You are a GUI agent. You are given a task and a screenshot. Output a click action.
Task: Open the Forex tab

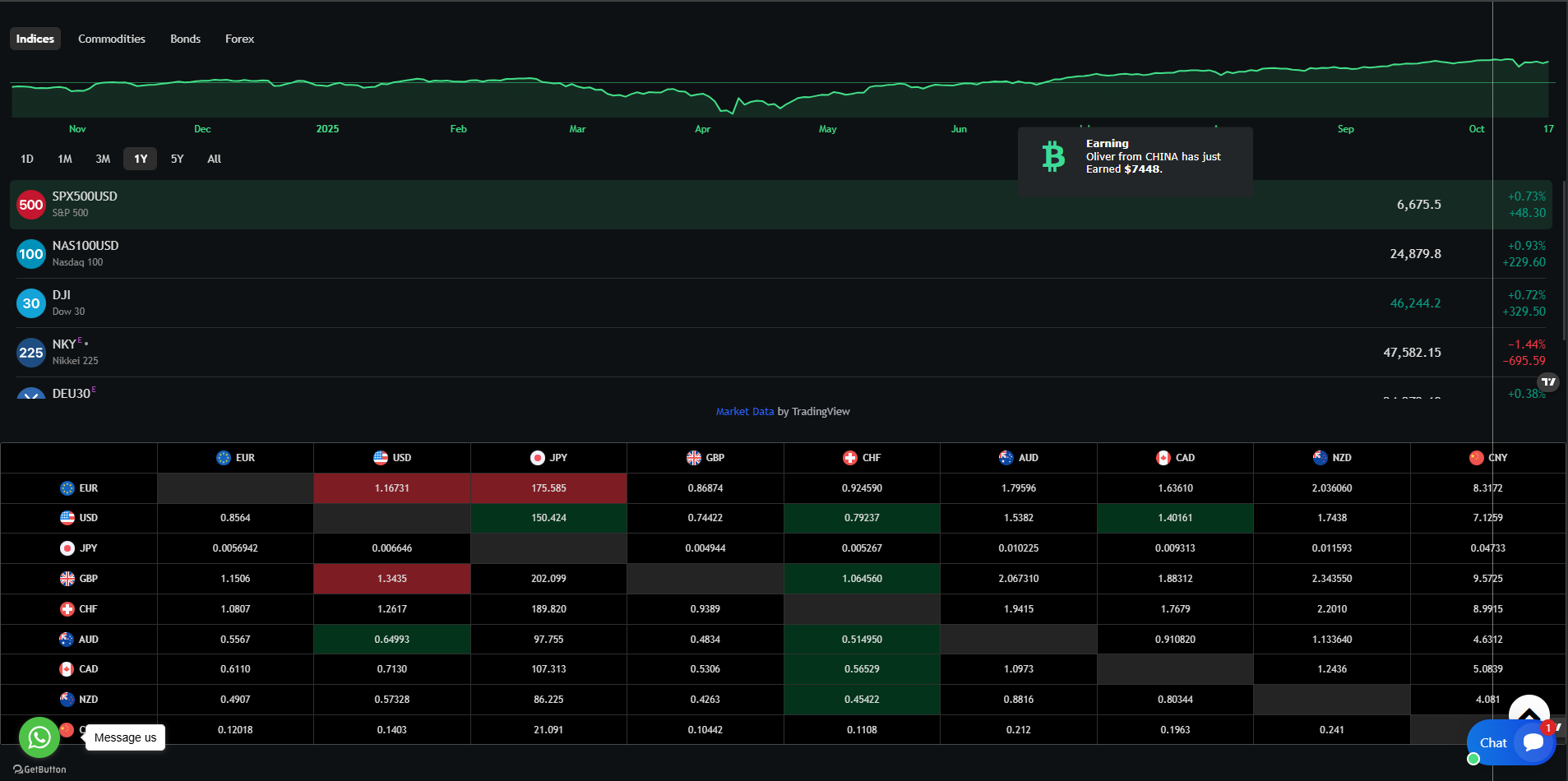click(x=239, y=39)
